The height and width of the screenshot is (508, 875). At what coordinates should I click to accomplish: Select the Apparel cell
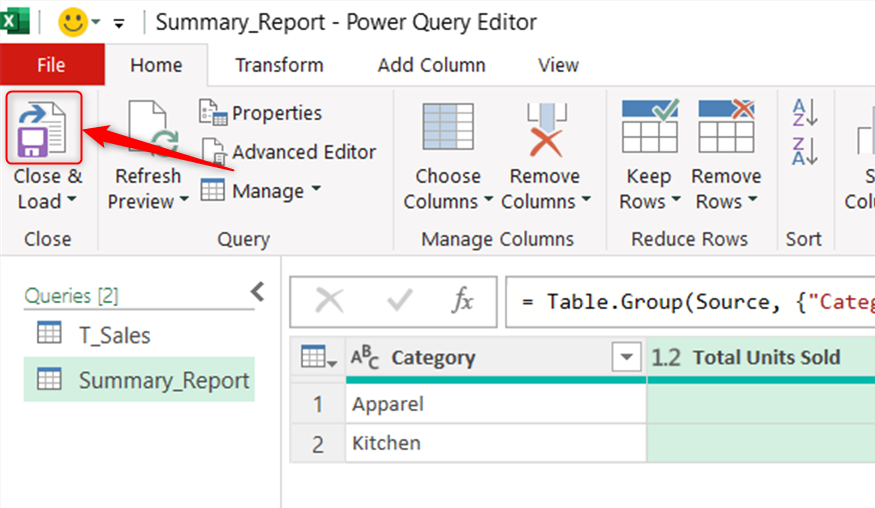pos(496,404)
